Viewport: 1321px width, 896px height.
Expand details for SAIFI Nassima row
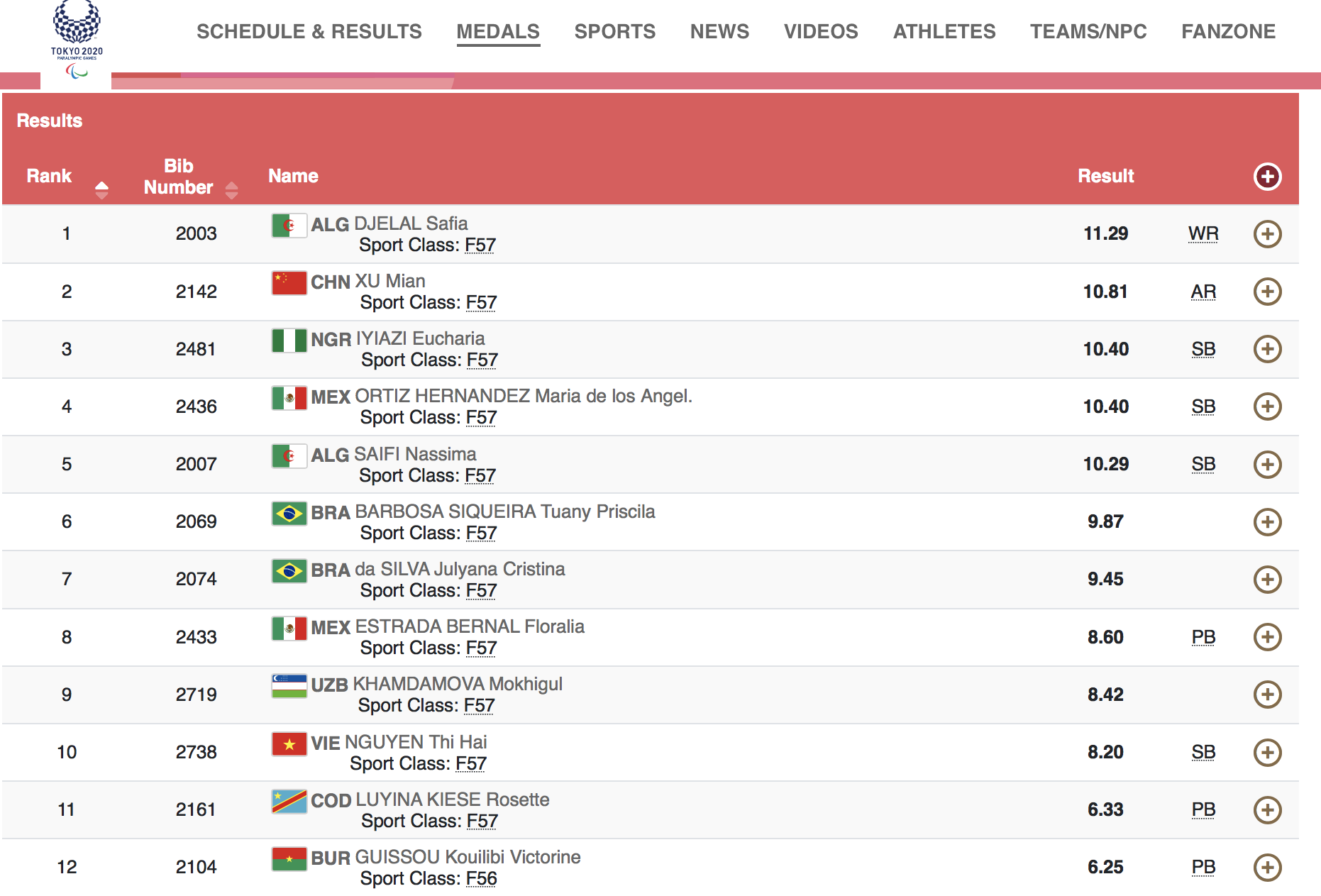coord(1267,465)
